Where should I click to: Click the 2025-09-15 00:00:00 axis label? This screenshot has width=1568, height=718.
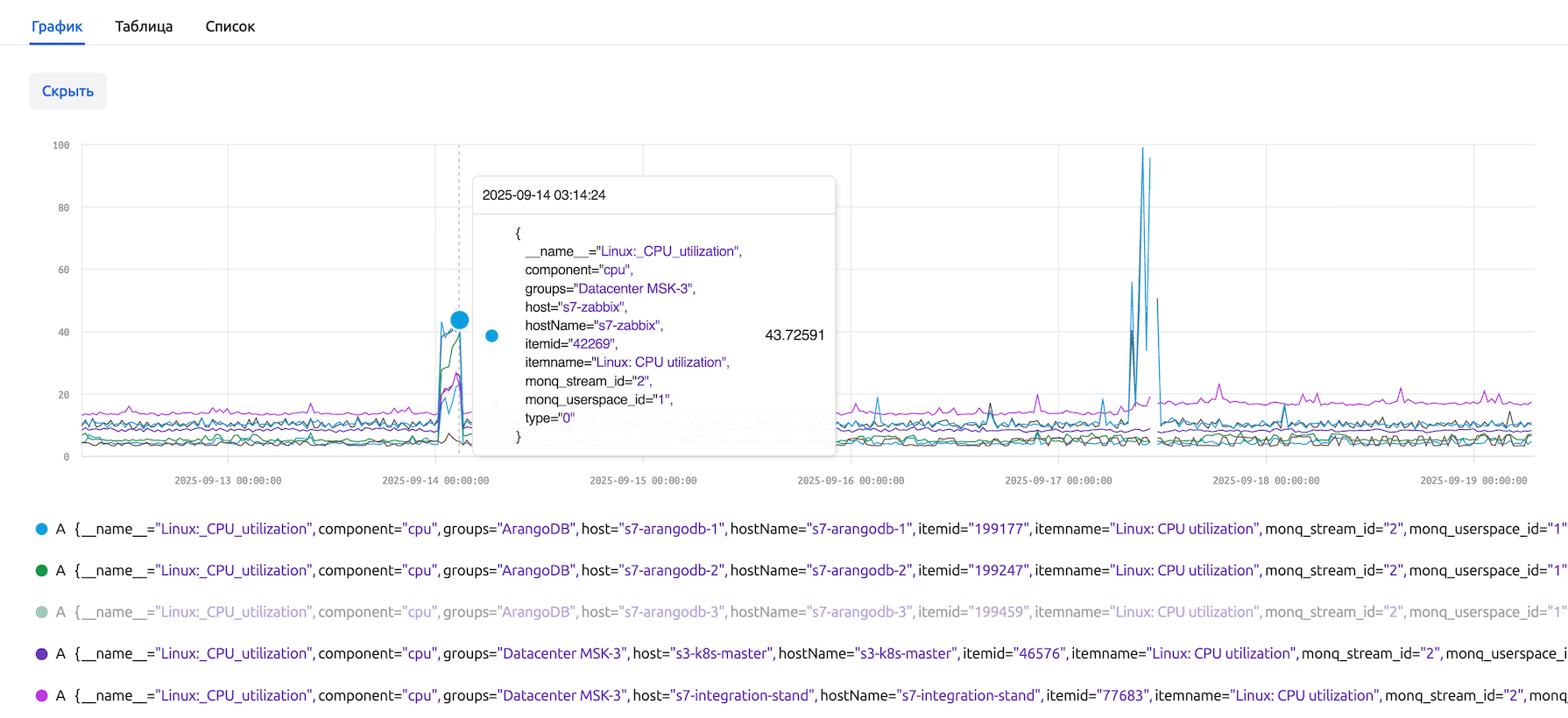pyautogui.click(x=643, y=481)
